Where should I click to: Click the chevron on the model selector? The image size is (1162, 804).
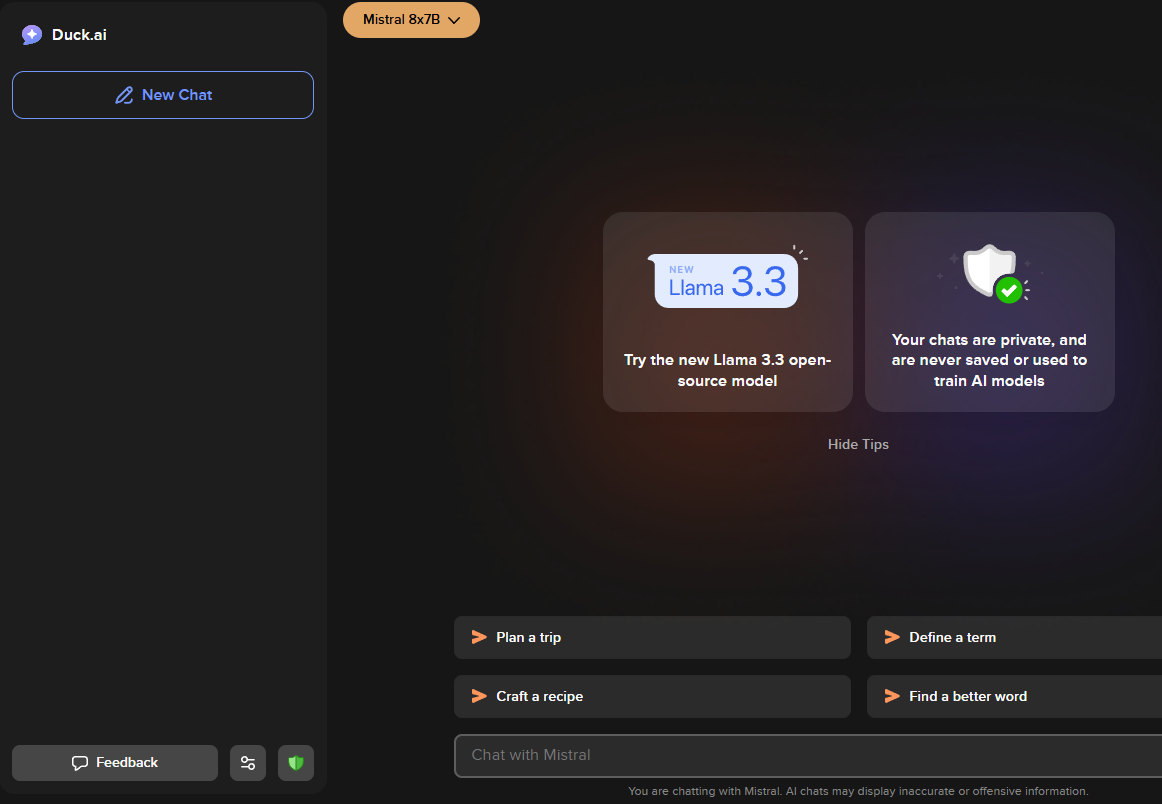pos(454,20)
